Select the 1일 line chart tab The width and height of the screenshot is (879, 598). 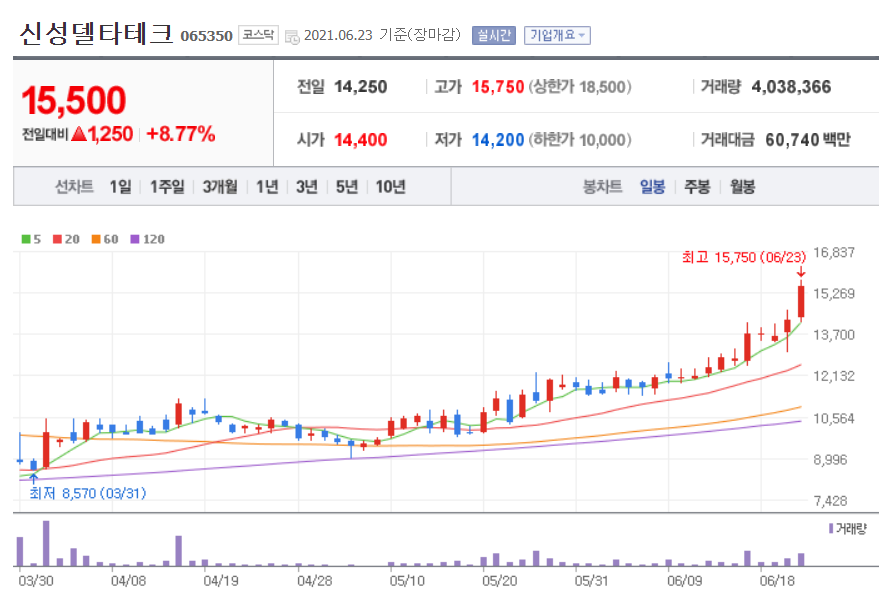[x=120, y=187]
